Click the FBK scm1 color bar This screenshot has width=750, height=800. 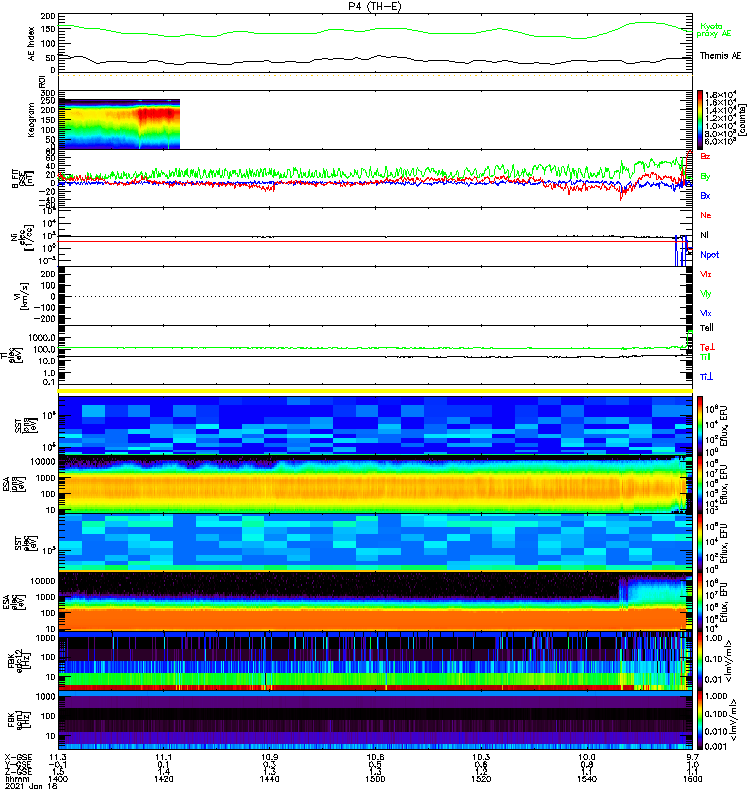click(x=699, y=720)
